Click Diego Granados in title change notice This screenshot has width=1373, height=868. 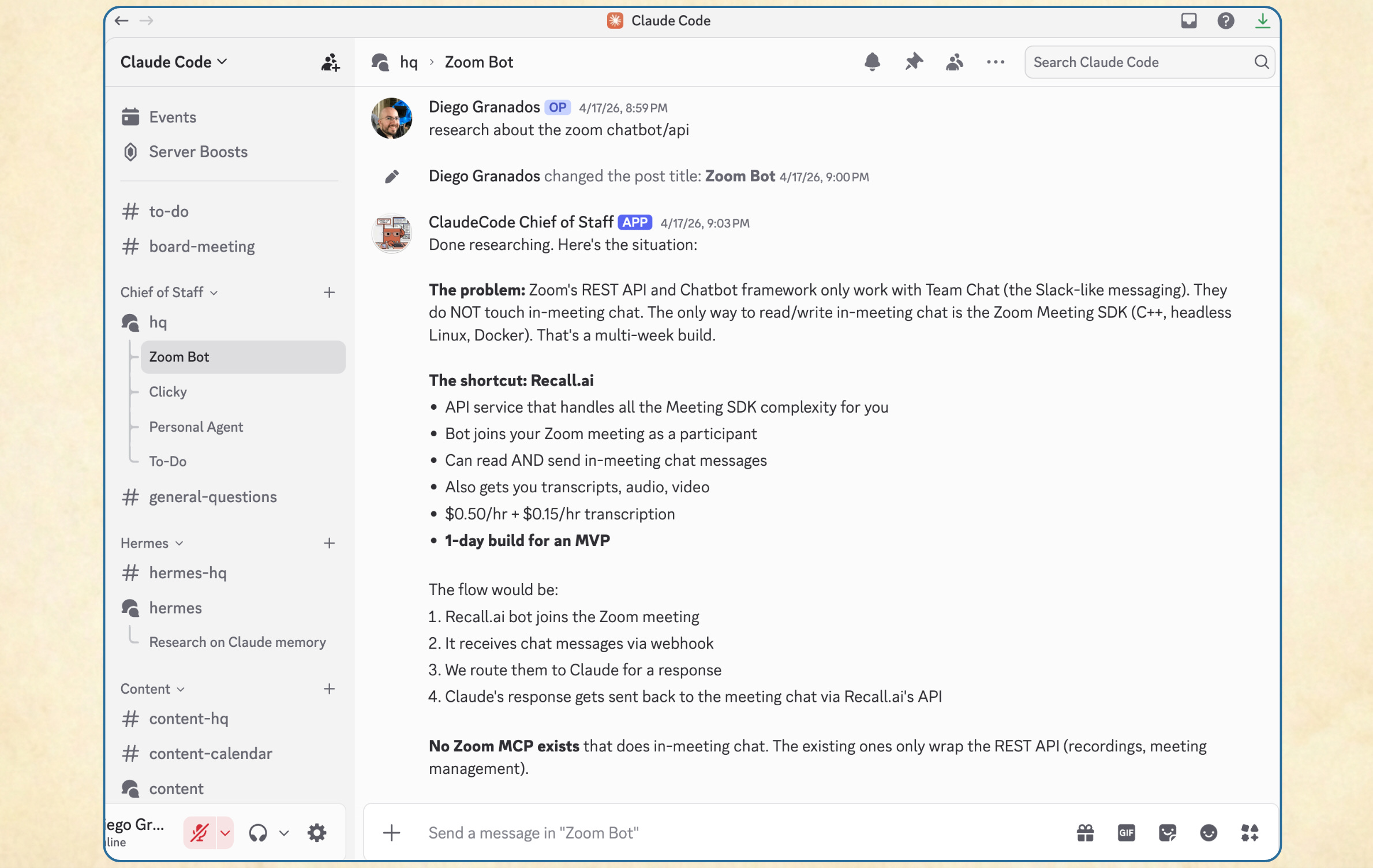pos(484,176)
